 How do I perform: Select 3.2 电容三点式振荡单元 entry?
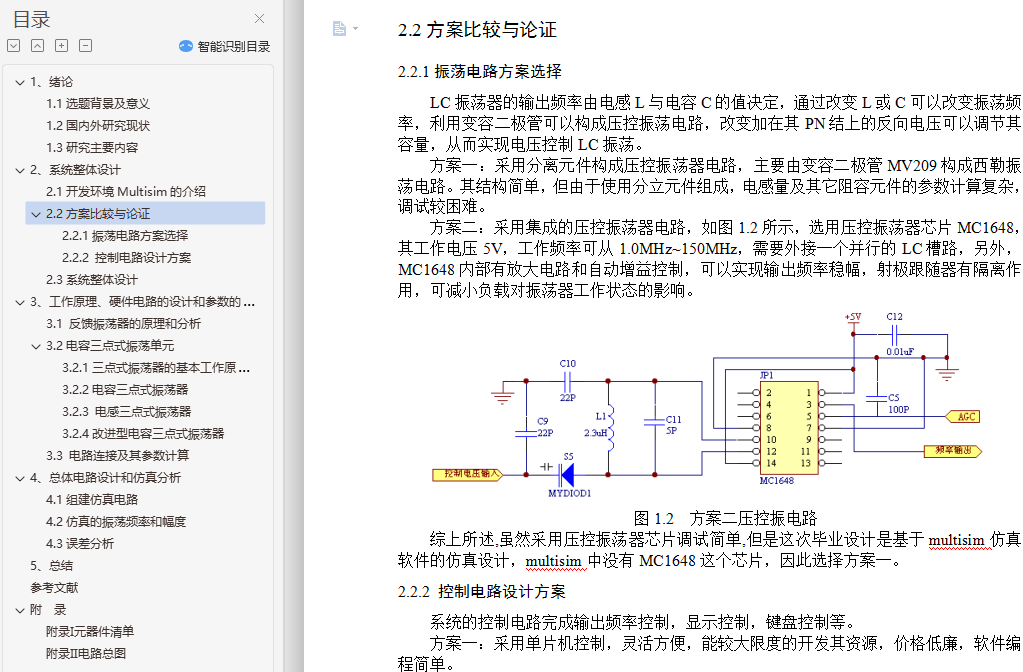[110, 346]
